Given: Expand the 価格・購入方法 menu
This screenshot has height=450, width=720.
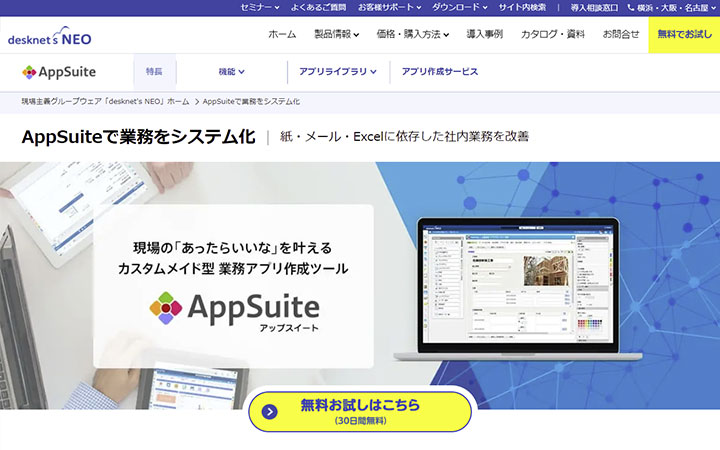Looking at the screenshot, I should [413, 34].
